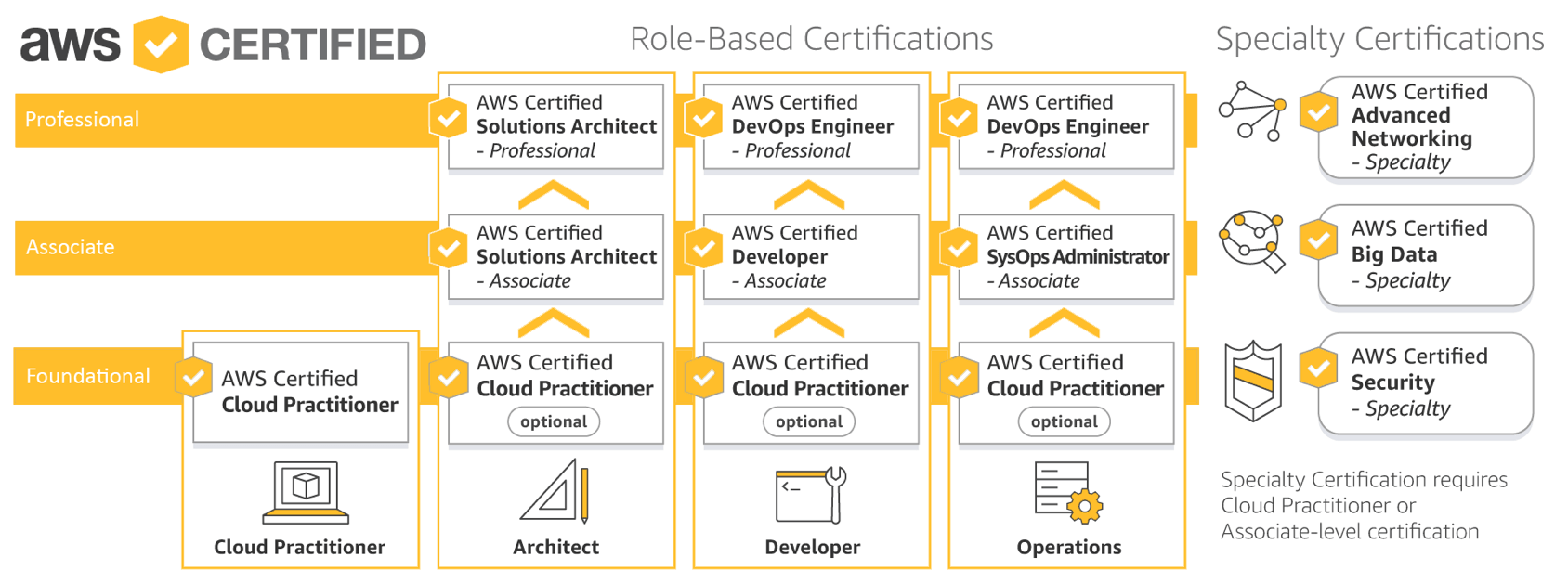Click checkmark badge on Developer column's Cloud Practitioner card
This screenshot has width=1568, height=583.
704,377
